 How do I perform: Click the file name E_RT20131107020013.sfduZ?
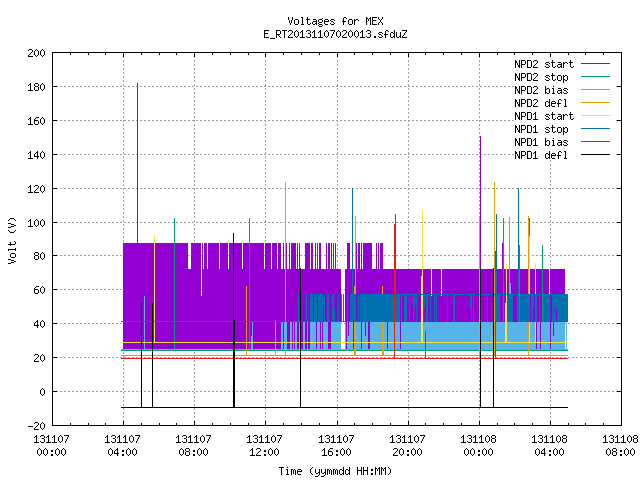coord(335,34)
